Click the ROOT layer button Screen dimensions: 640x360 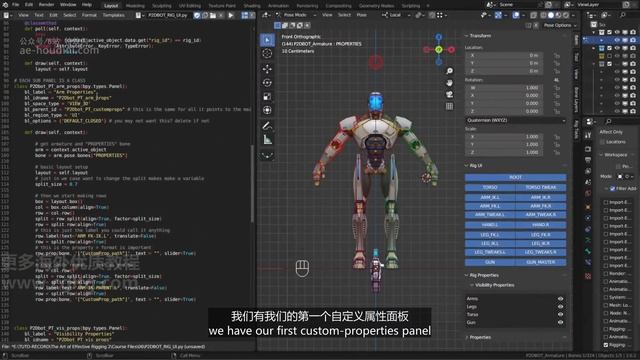point(516,177)
